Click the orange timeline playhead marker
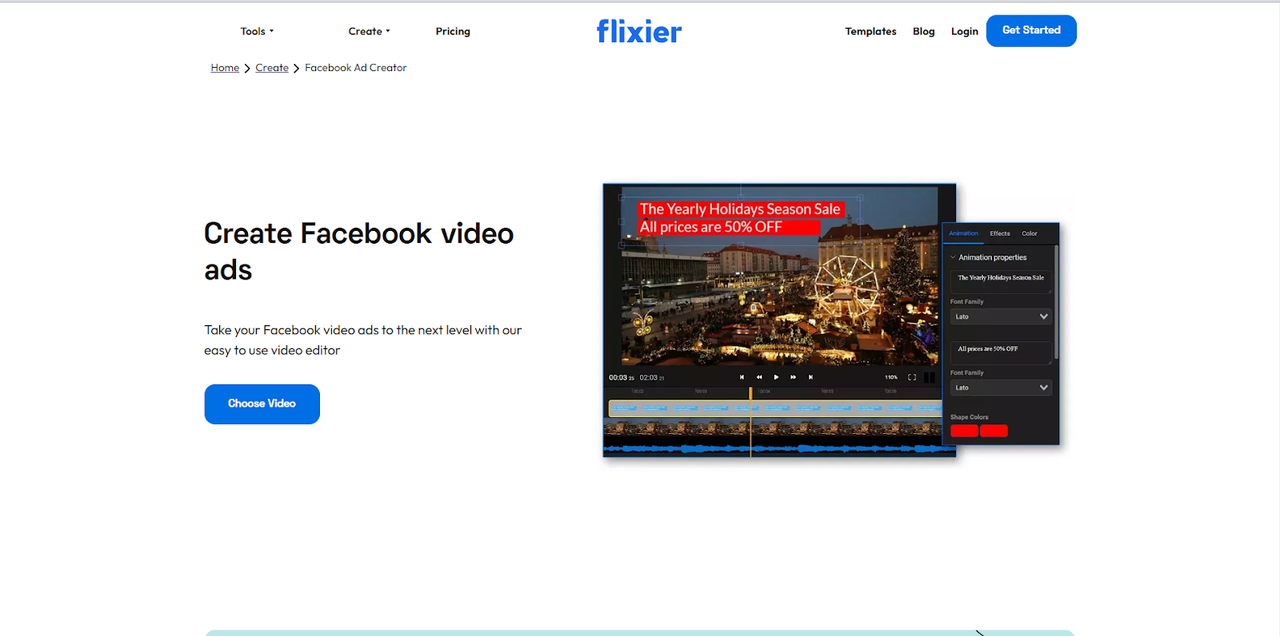Screen dimensions: 1280x636 pyautogui.click(x=750, y=394)
